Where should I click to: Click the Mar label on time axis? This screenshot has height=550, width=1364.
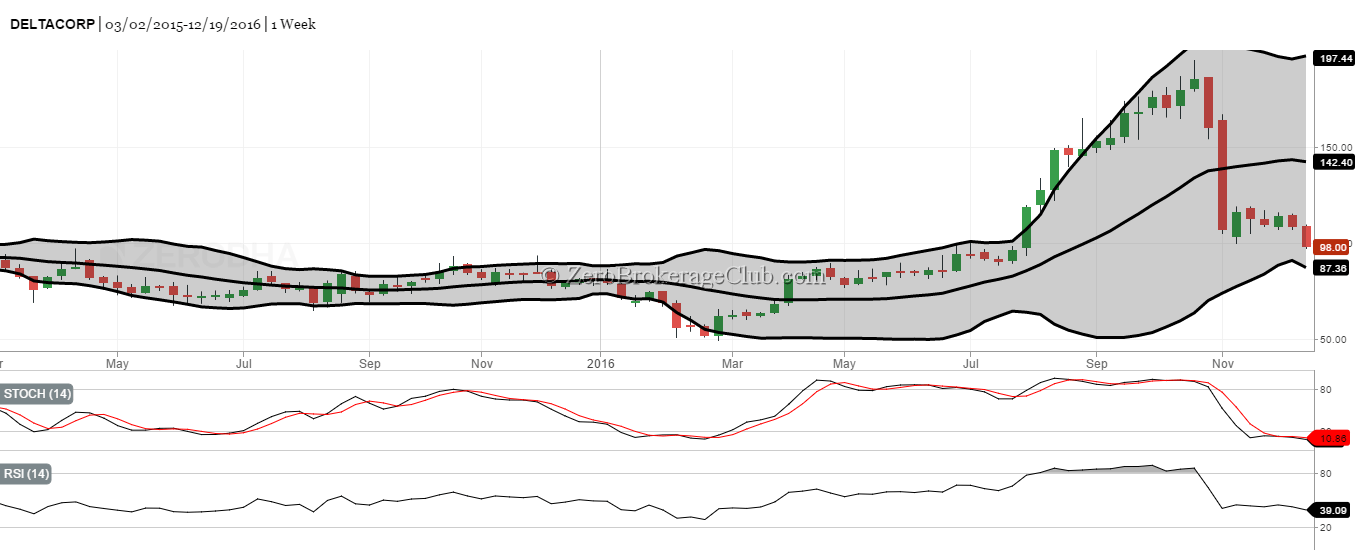pyautogui.click(x=731, y=362)
